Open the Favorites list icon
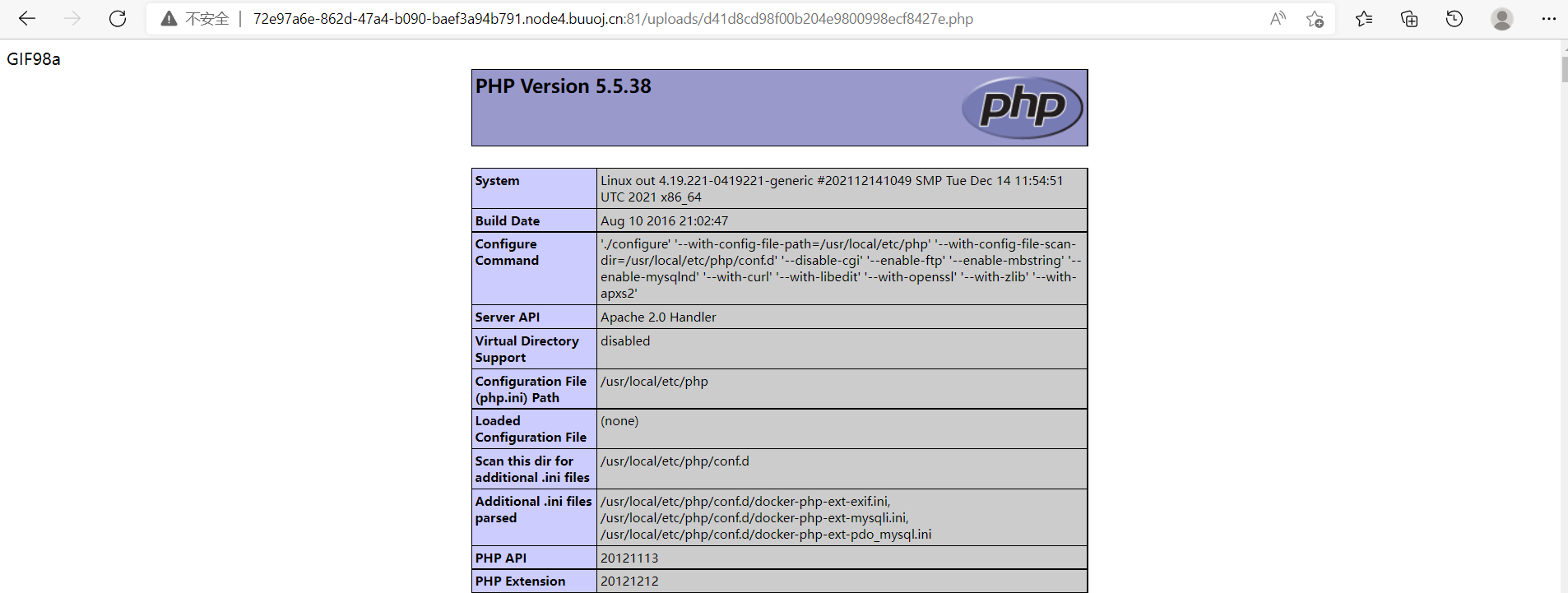This screenshot has width=1568, height=593. (1364, 18)
